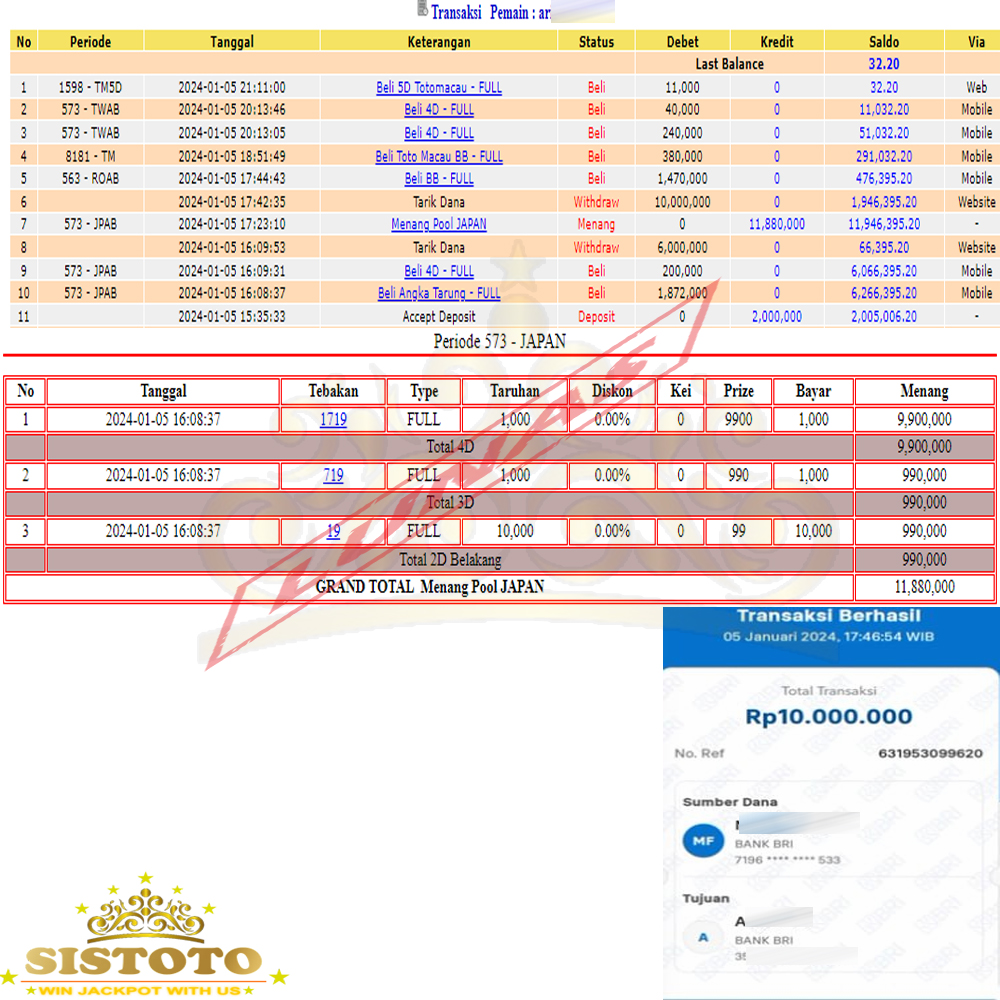The width and height of the screenshot is (1000, 1000).
Task: Click the reference number 631953099620
Action: pyautogui.click(x=930, y=753)
